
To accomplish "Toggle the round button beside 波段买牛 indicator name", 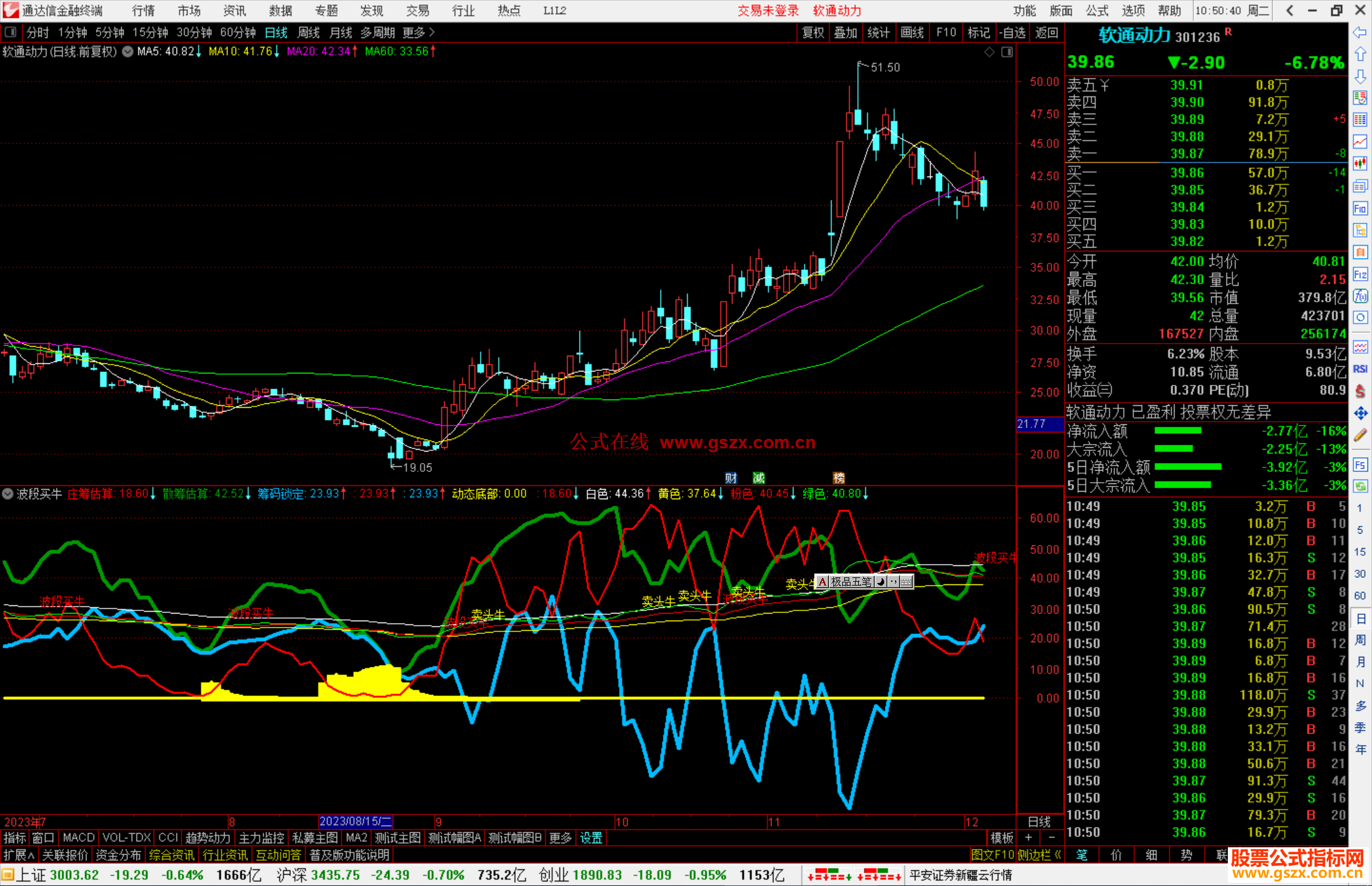I will pyautogui.click(x=8, y=493).
